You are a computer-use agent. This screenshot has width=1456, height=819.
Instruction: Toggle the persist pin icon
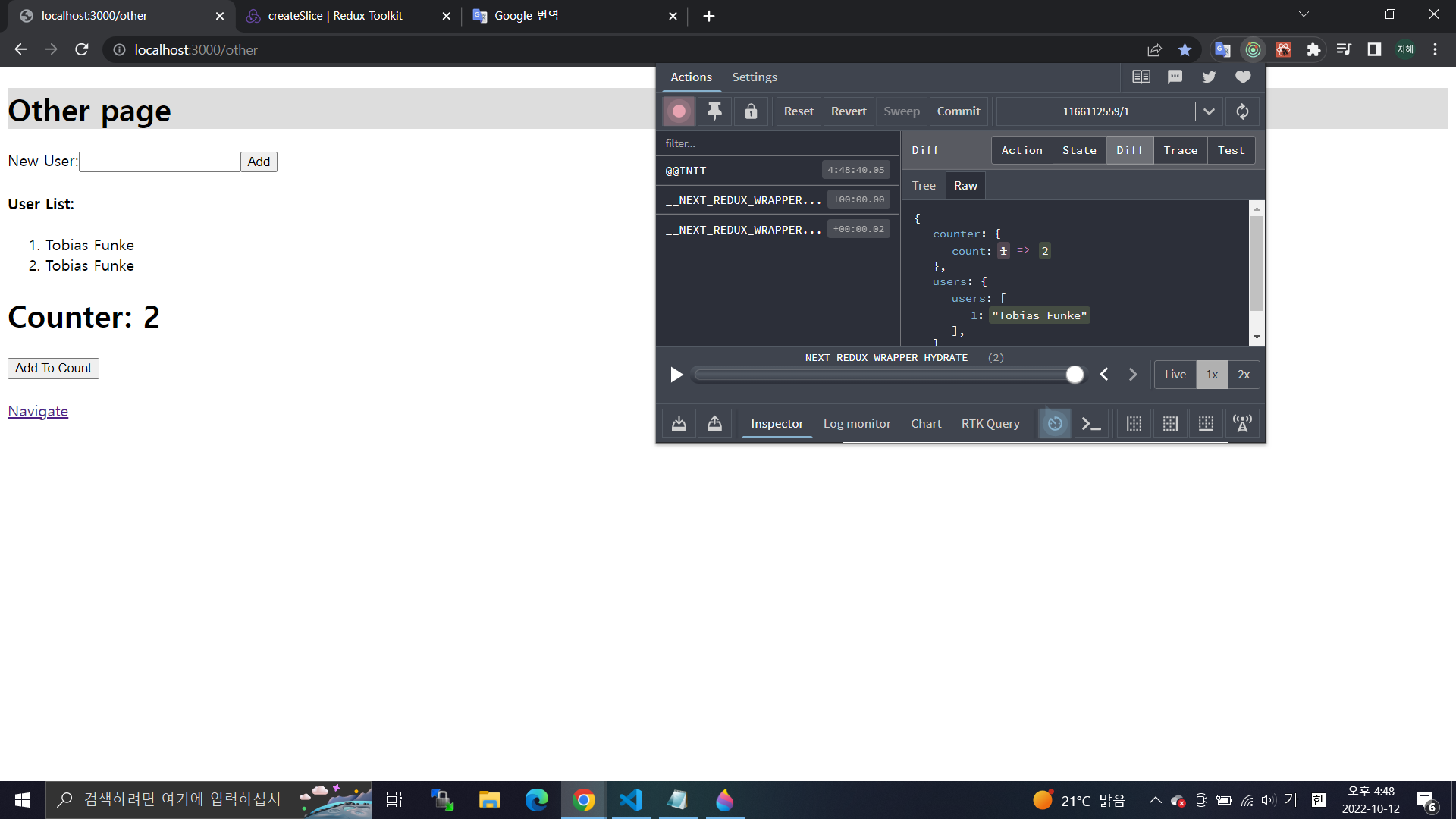pyautogui.click(x=714, y=111)
